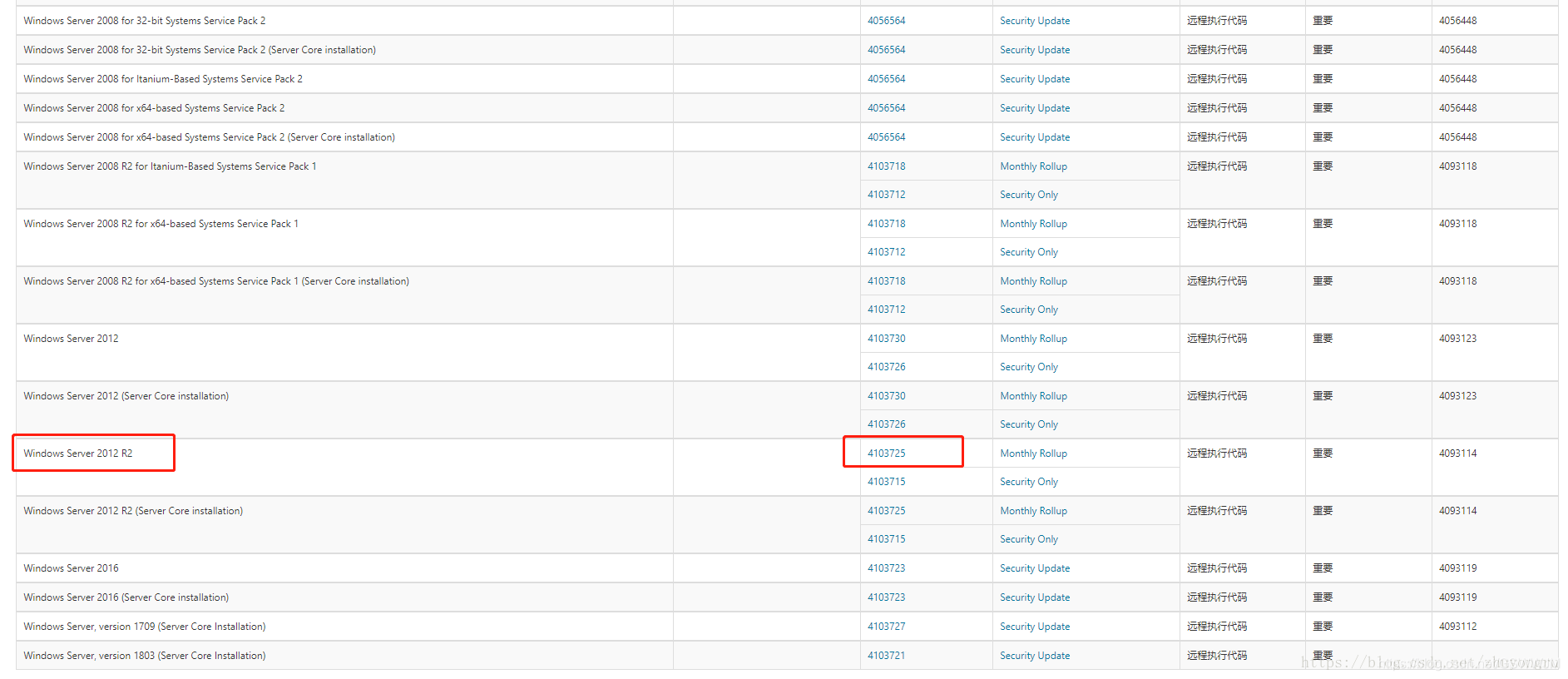The height and width of the screenshot is (679, 1568).
Task: Open KB 4056564 for 2008 32-bit SP2 Server Core
Action: 886,50
